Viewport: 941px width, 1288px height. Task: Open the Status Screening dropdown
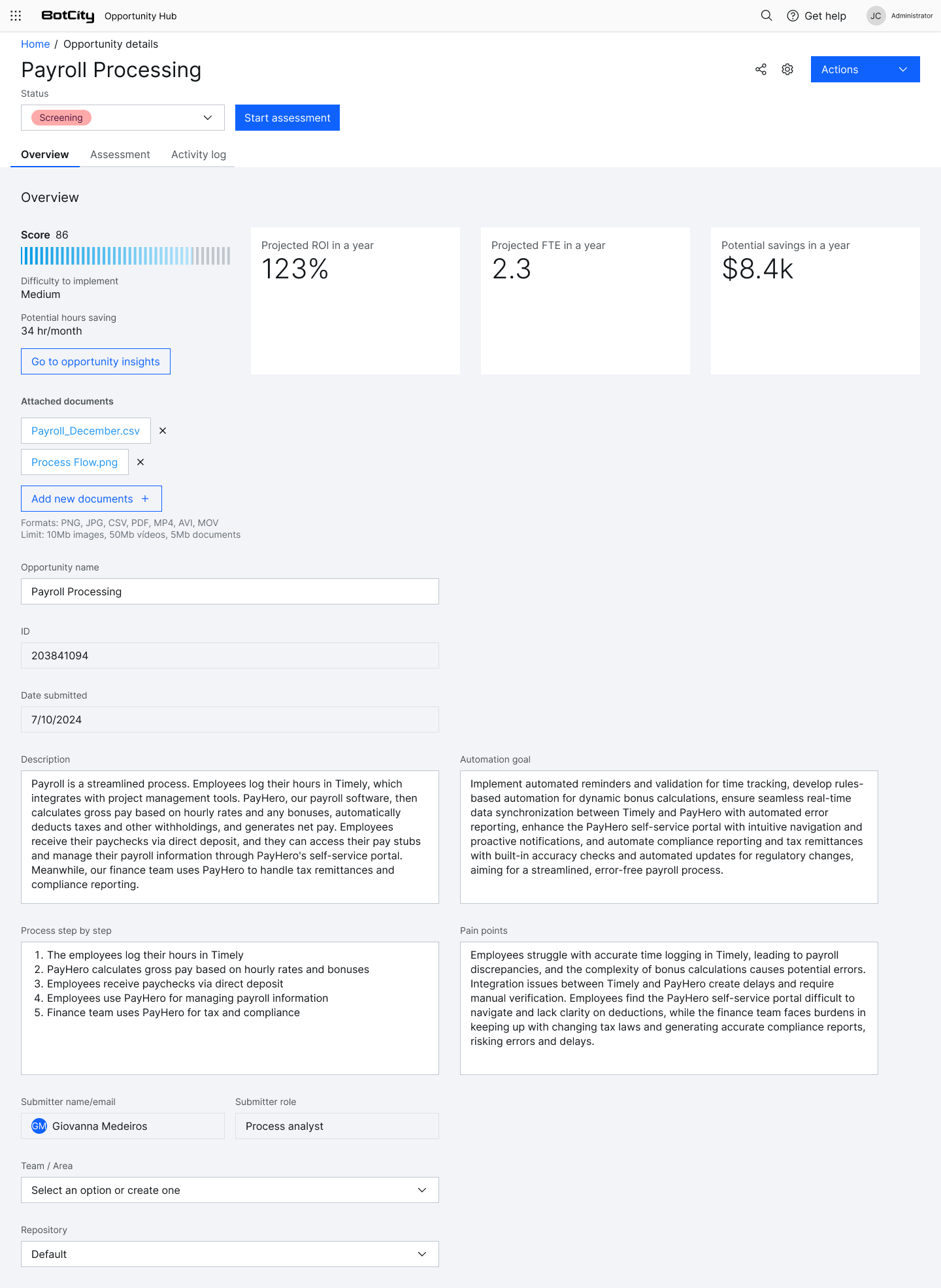123,118
